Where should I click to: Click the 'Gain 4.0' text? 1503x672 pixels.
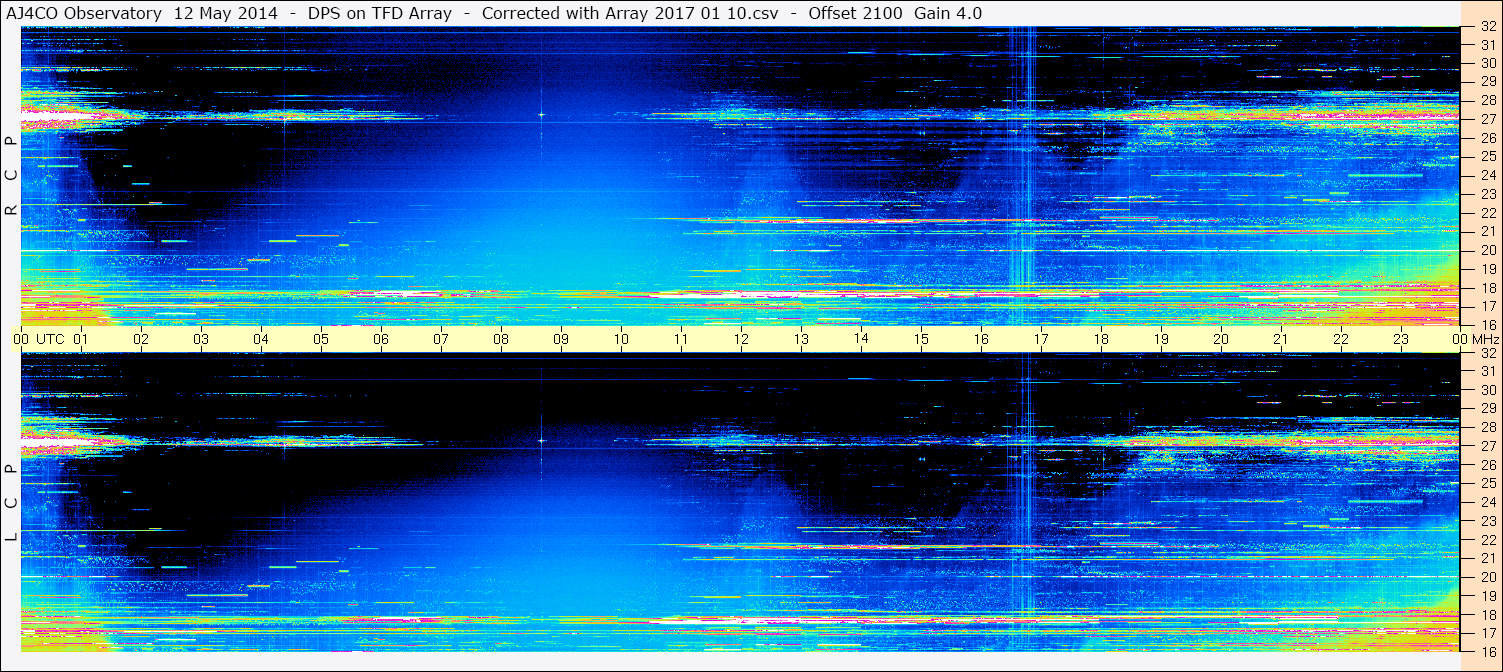pyautogui.click(x=948, y=13)
